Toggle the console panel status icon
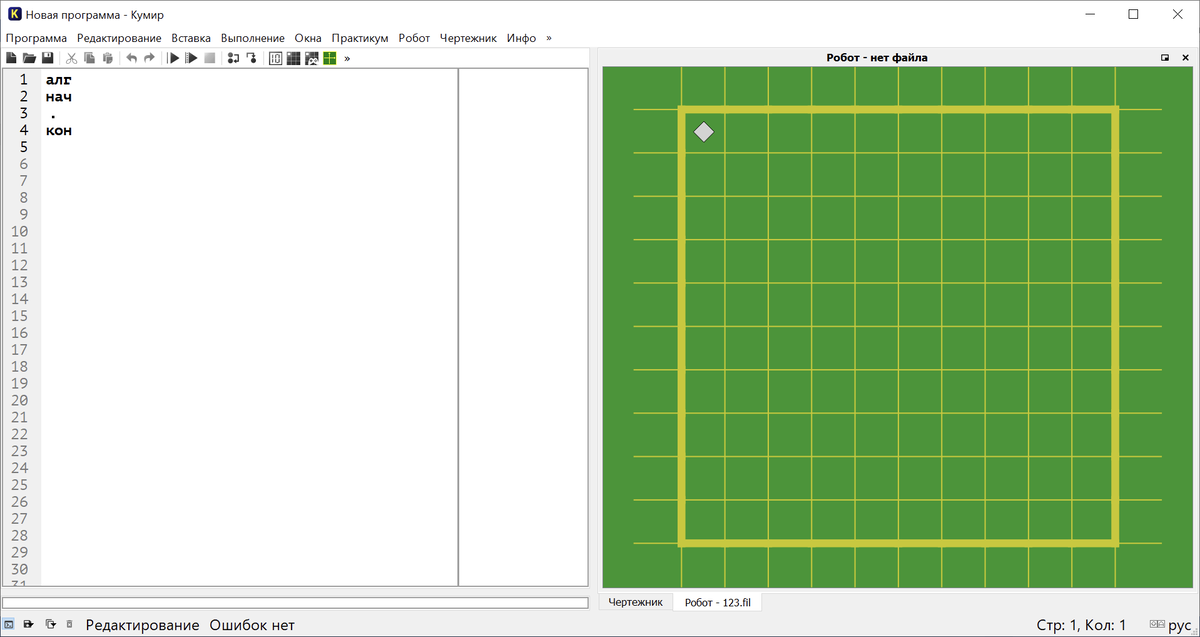This screenshot has width=1200, height=637. pyautogui.click(x=9, y=625)
